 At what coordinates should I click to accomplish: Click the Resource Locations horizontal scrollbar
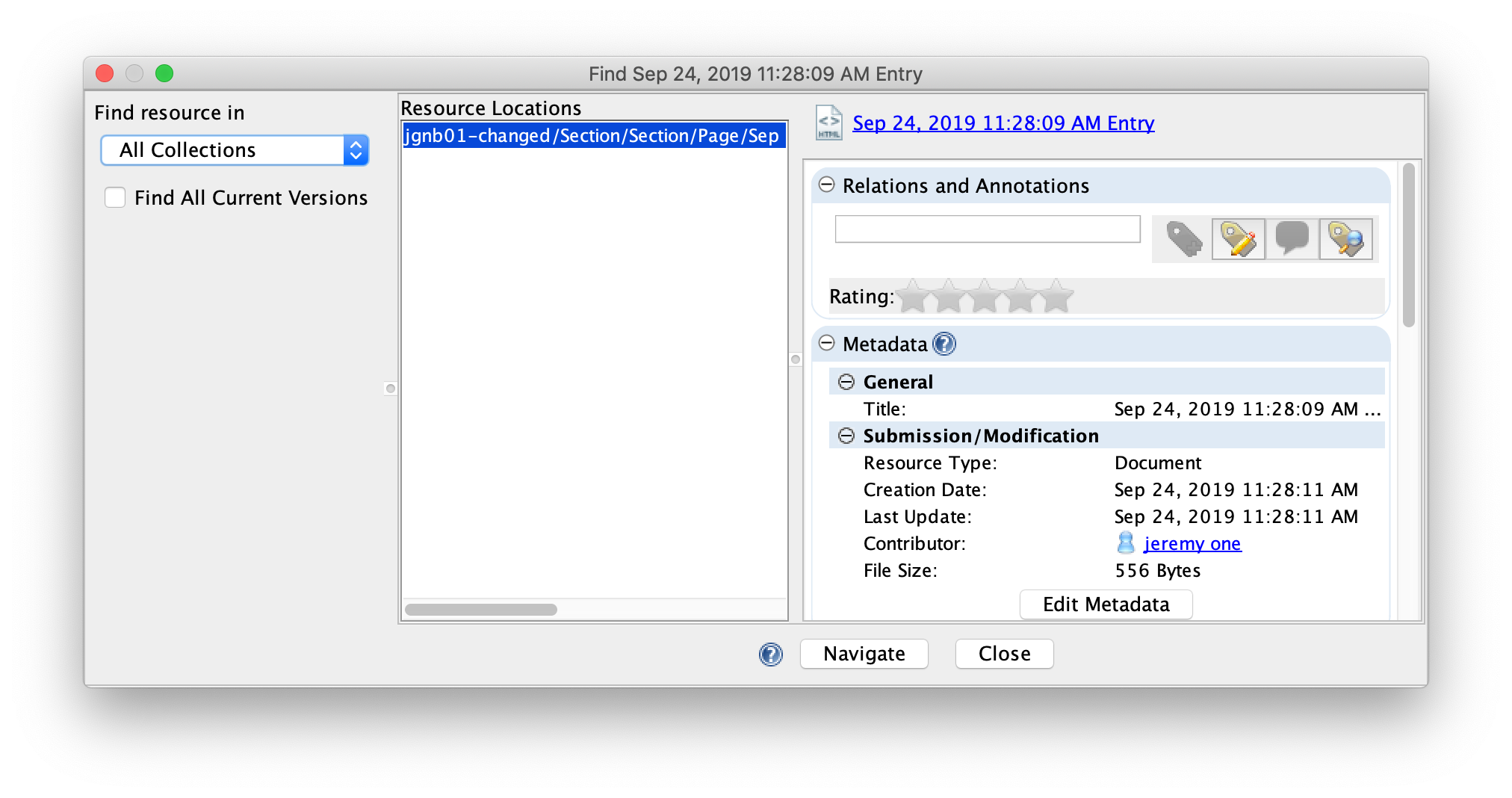pos(481,610)
